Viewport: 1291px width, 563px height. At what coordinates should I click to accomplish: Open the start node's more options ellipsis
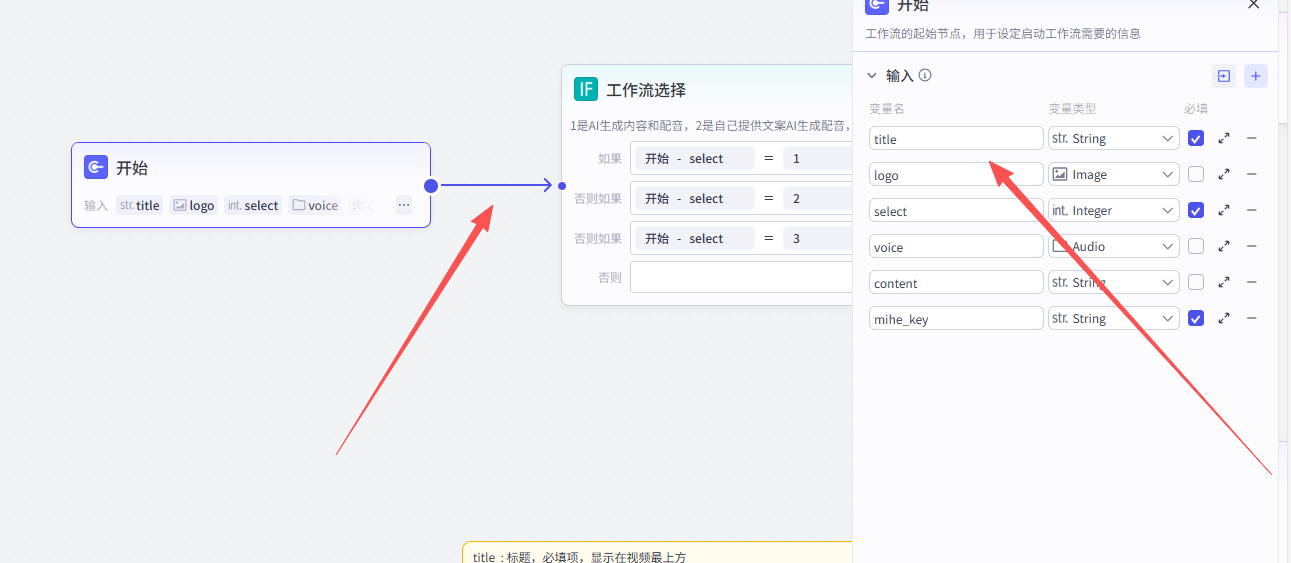pyautogui.click(x=404, y=205)
